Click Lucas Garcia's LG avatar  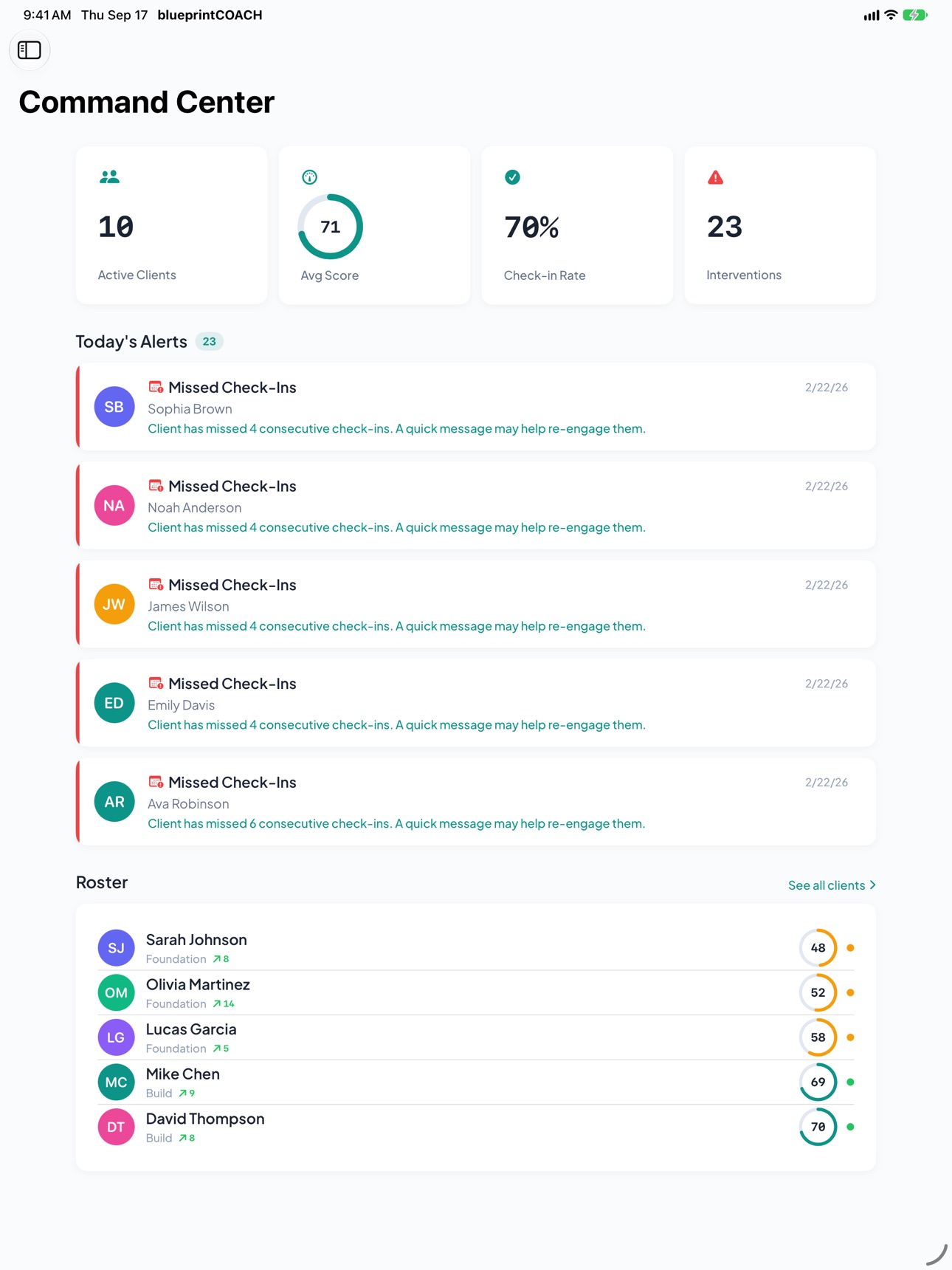point(116,1037)
